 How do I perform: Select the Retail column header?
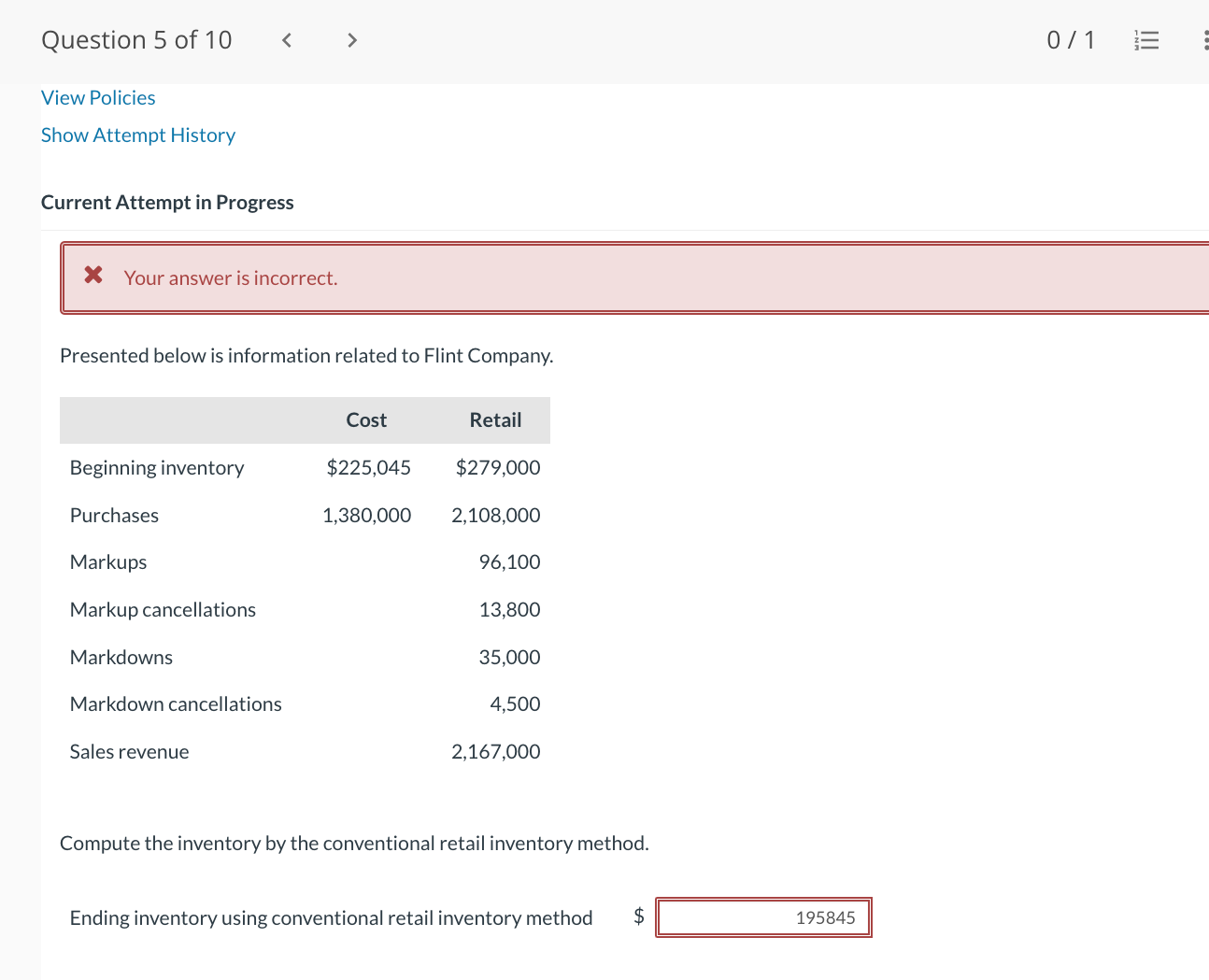495,420
